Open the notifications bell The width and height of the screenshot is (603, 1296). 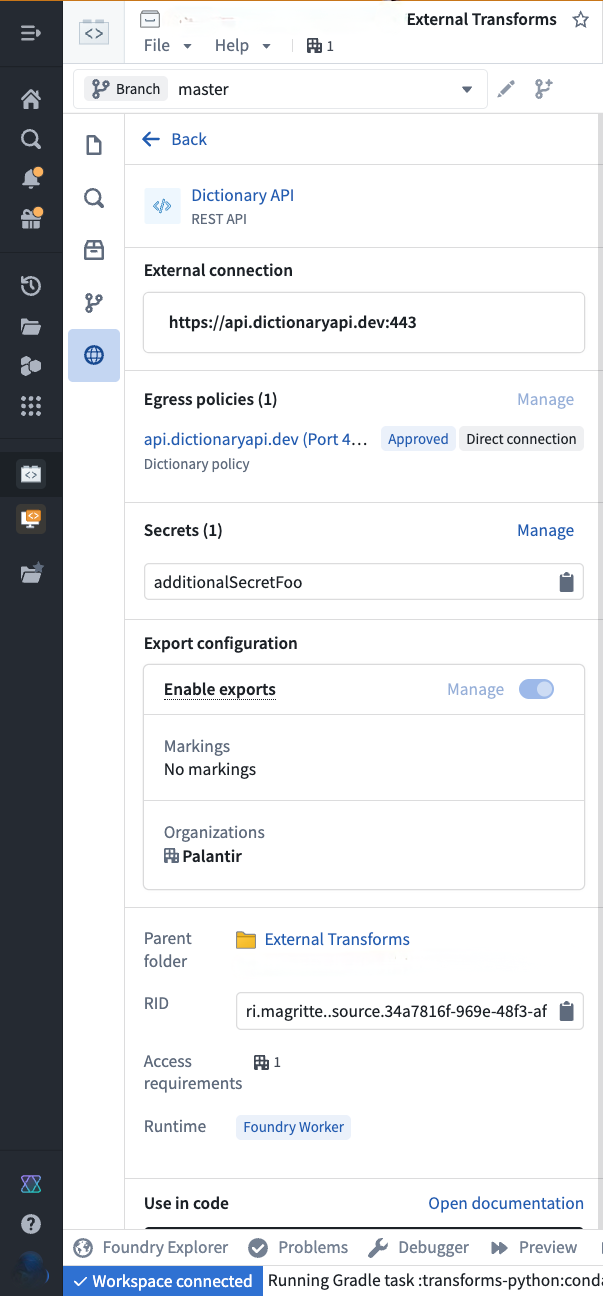click(x=31, y=179)
